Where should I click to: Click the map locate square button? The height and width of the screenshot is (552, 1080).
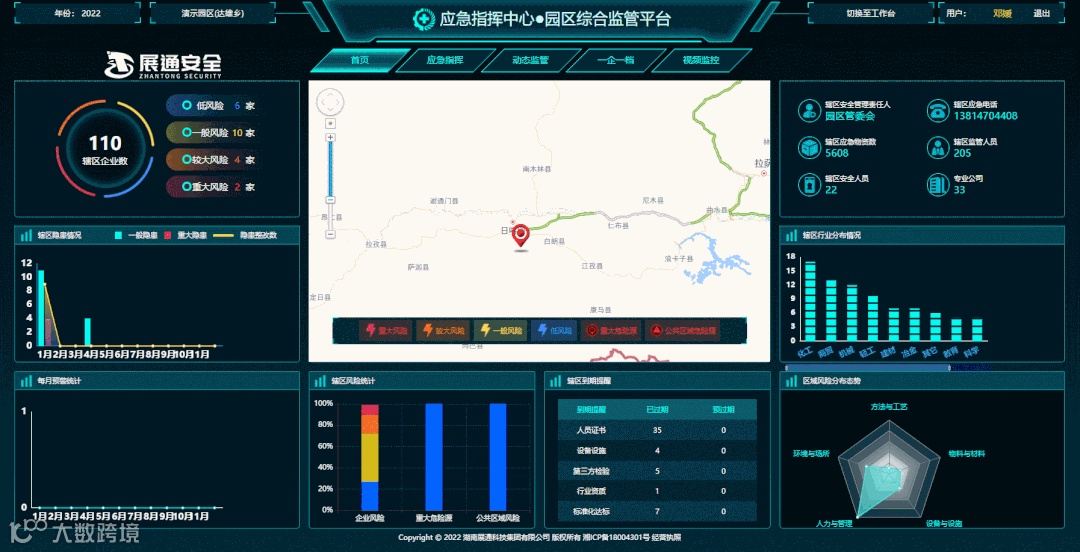click(x=331, y=123)
